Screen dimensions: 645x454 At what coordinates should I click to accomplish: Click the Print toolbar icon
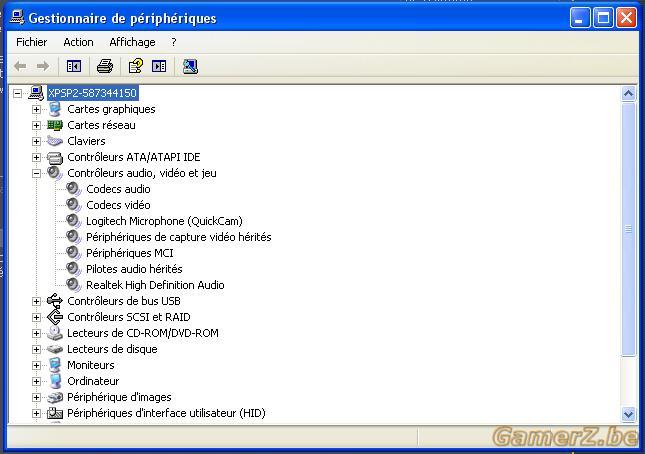tap(105, 66)
